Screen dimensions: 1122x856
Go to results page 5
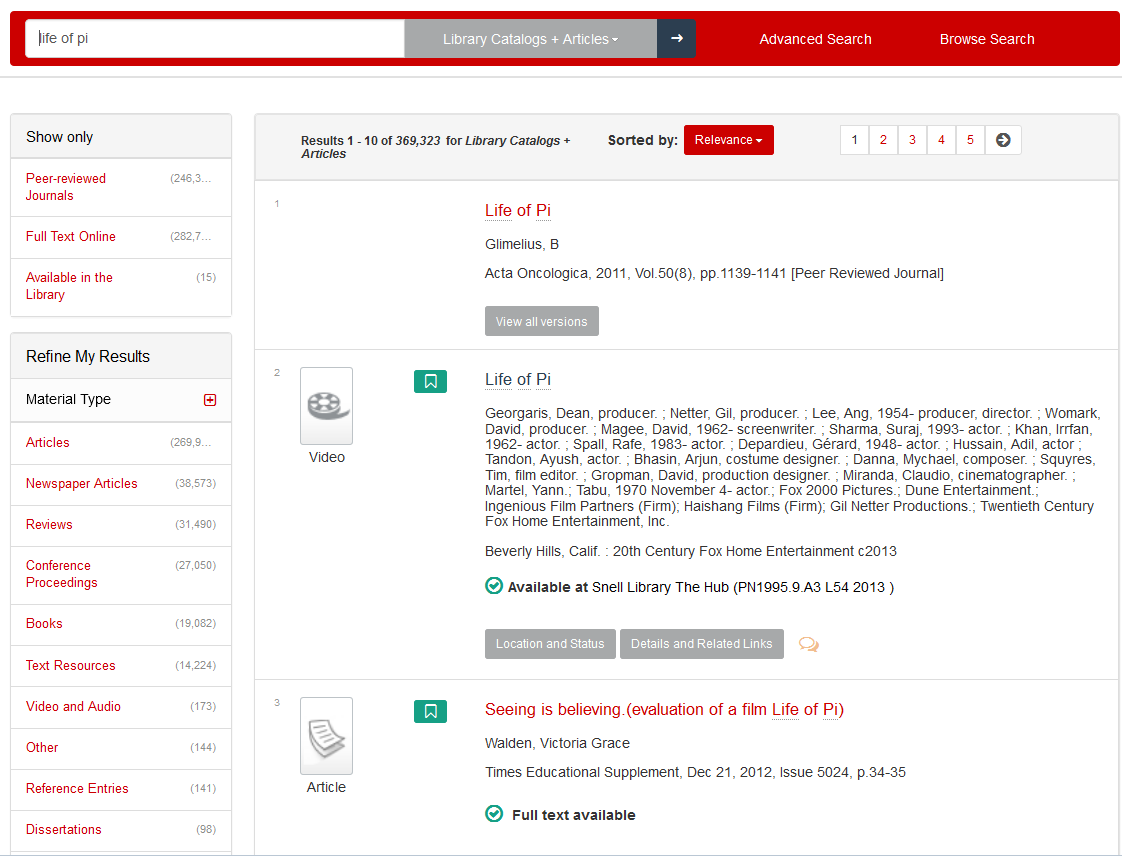coord(970,140)
